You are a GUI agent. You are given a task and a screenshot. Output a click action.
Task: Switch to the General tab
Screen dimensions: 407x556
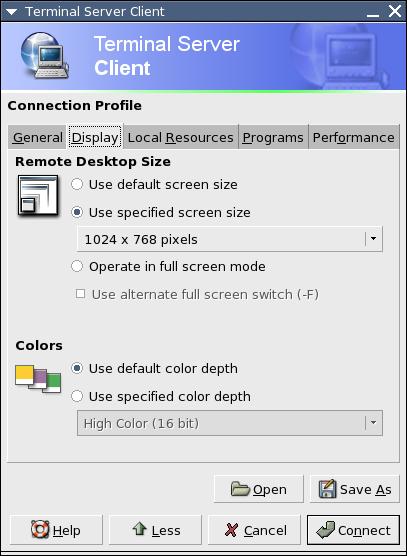(38, 137)
